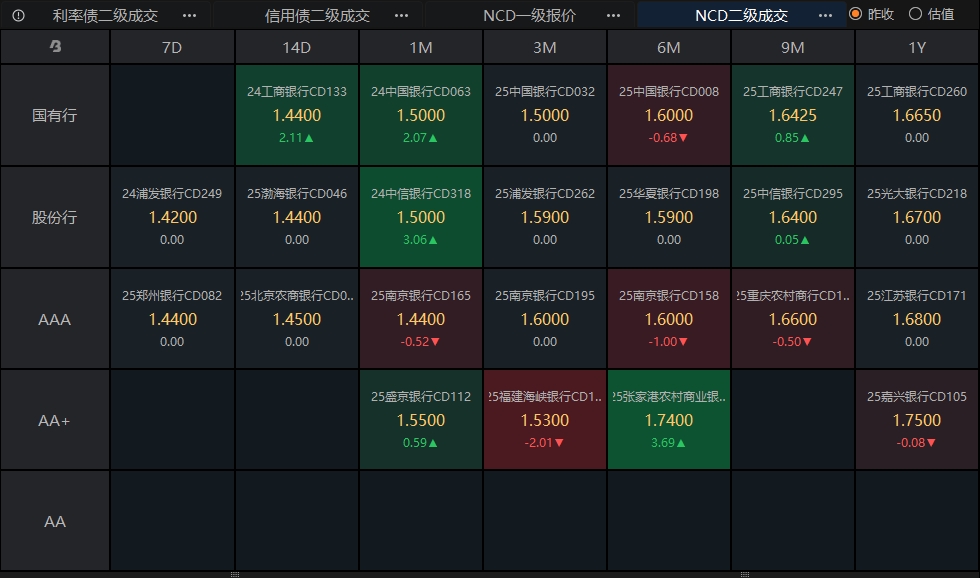The image size is (980, 578).
Task: Select the 股份行 row label
Action: [x=55, y=217]
